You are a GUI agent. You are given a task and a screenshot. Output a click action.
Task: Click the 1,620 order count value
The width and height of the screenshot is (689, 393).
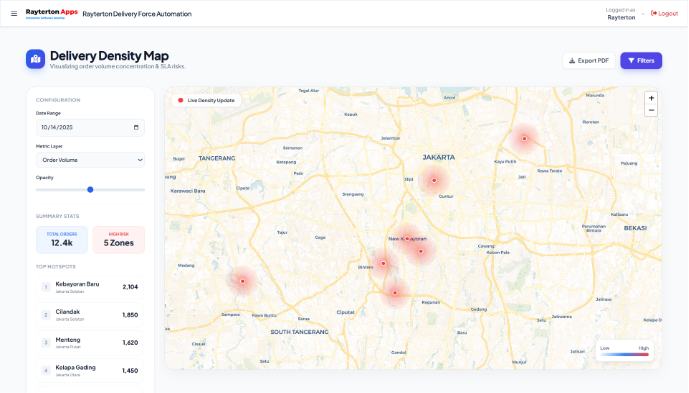pyautogui.click(x=130, y=342)
